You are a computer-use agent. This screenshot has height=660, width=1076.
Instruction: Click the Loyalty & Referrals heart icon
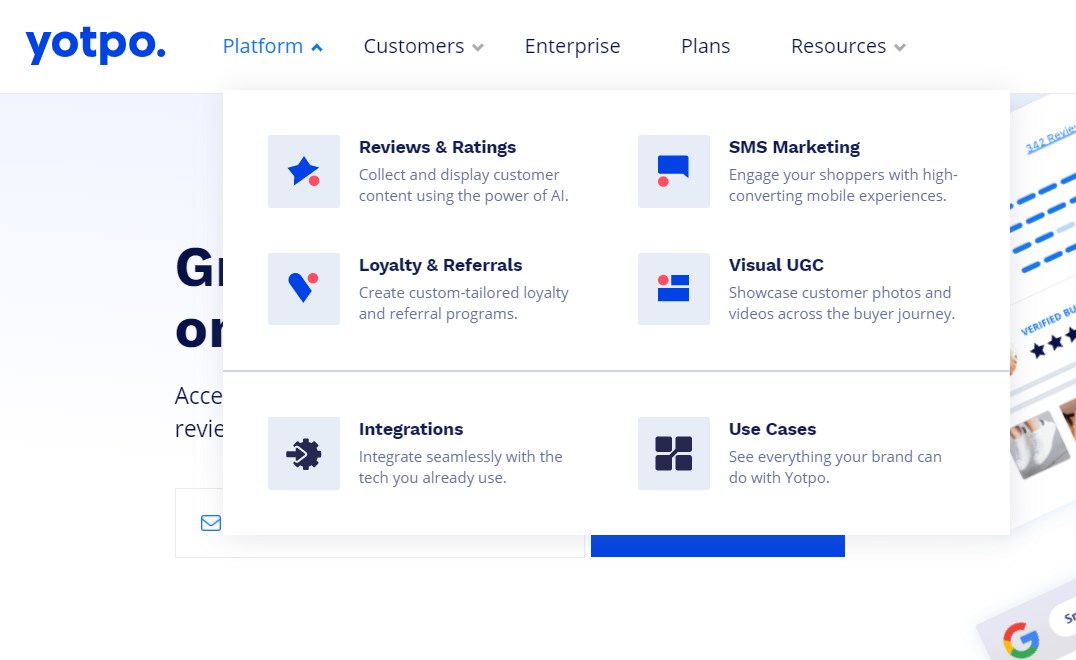click(x=303, y=289)
